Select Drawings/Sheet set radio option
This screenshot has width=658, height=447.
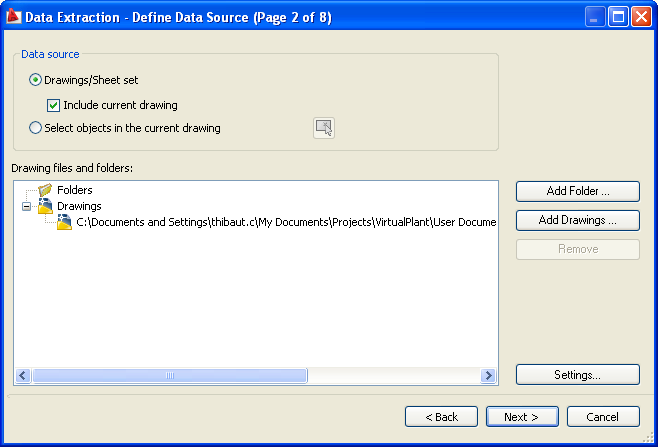click(x=35, y=80)
